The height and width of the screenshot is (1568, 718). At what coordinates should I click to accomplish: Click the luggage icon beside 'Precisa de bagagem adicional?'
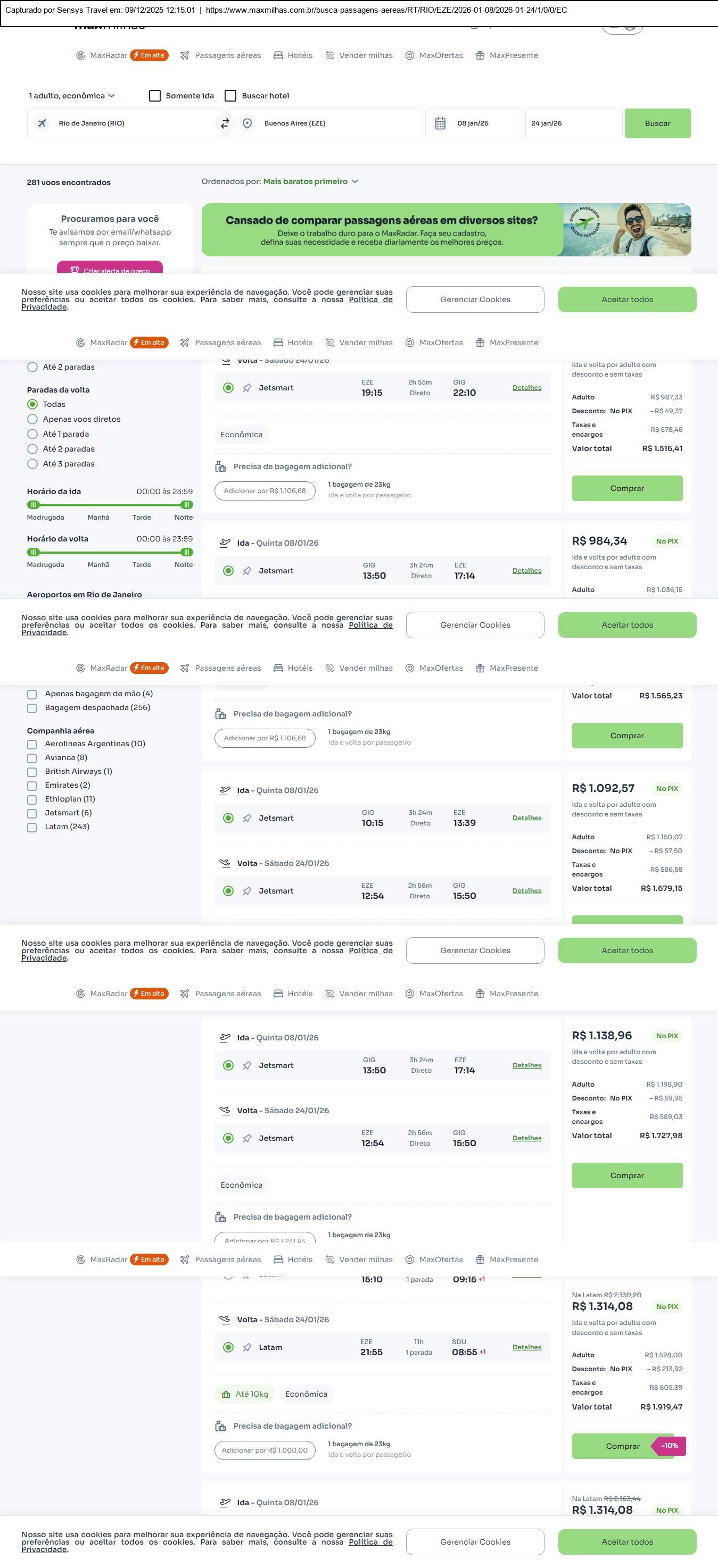[220, 467]
